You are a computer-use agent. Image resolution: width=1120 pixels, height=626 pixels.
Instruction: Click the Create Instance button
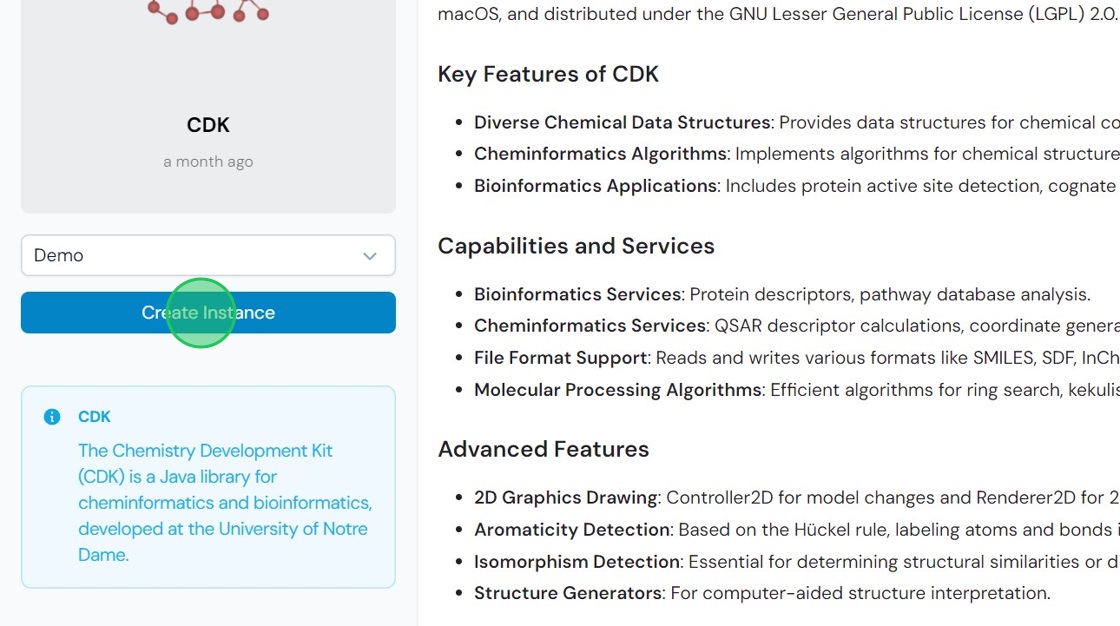tap(208, 312)
